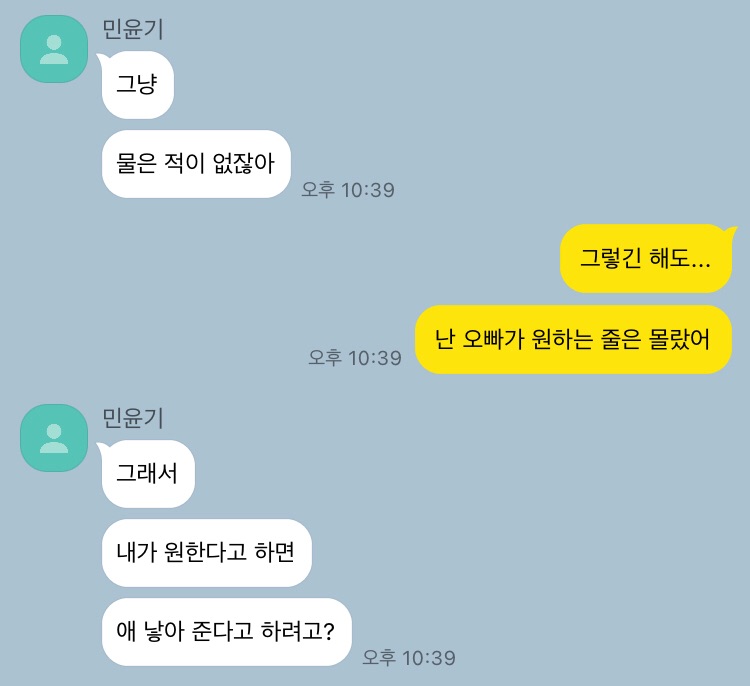This screenshot has height=686, width=750.
Task: Click the speech tail of the 그래서 bubble
Action: coord(102,447)
